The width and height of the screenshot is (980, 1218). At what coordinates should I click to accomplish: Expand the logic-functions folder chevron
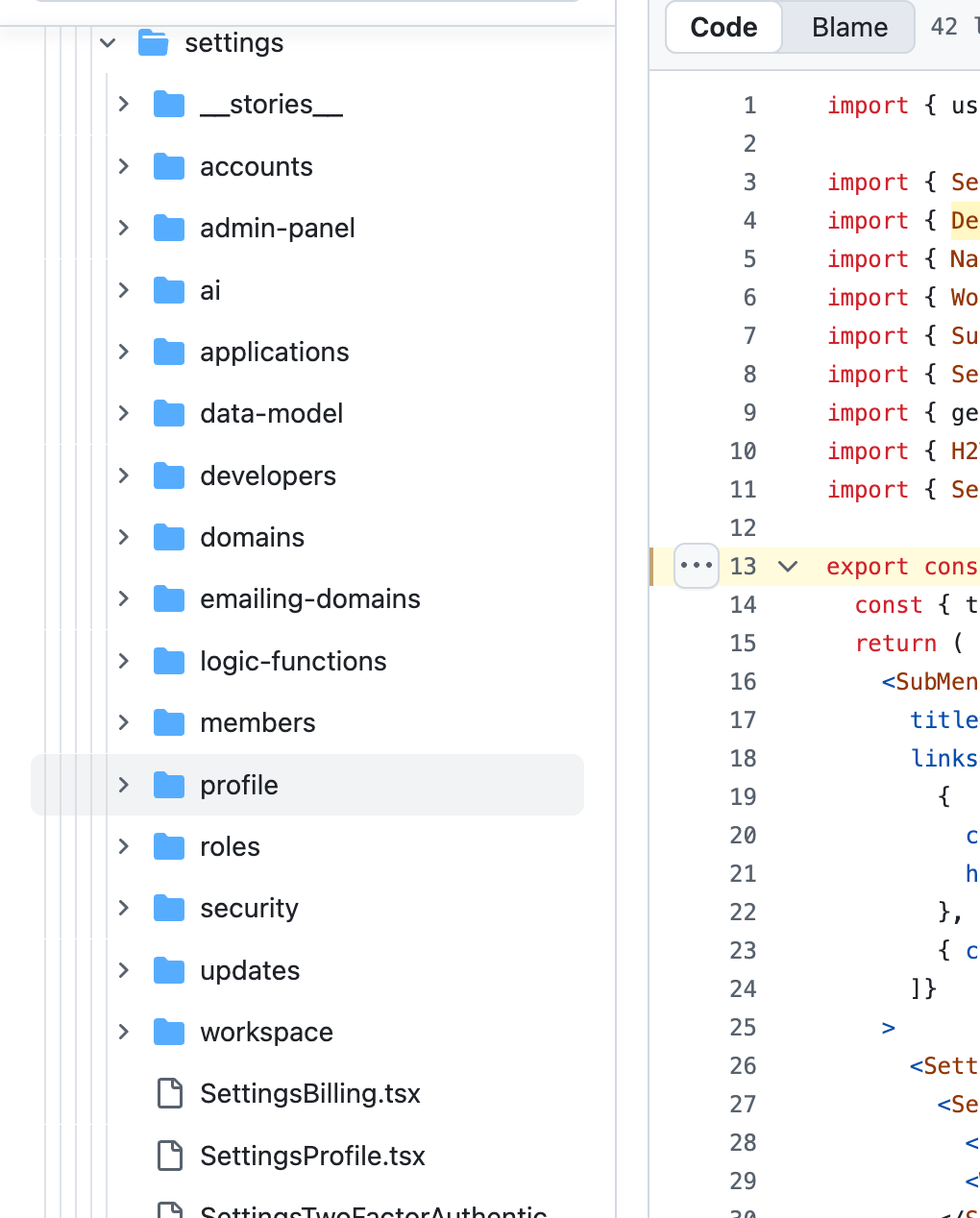tap(123, 661)
